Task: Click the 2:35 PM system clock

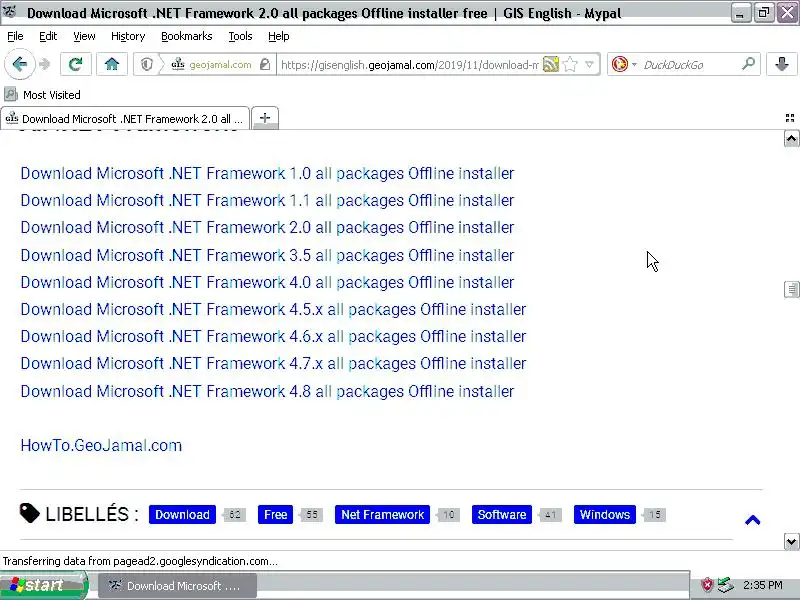Action: (x=763, y=585)
